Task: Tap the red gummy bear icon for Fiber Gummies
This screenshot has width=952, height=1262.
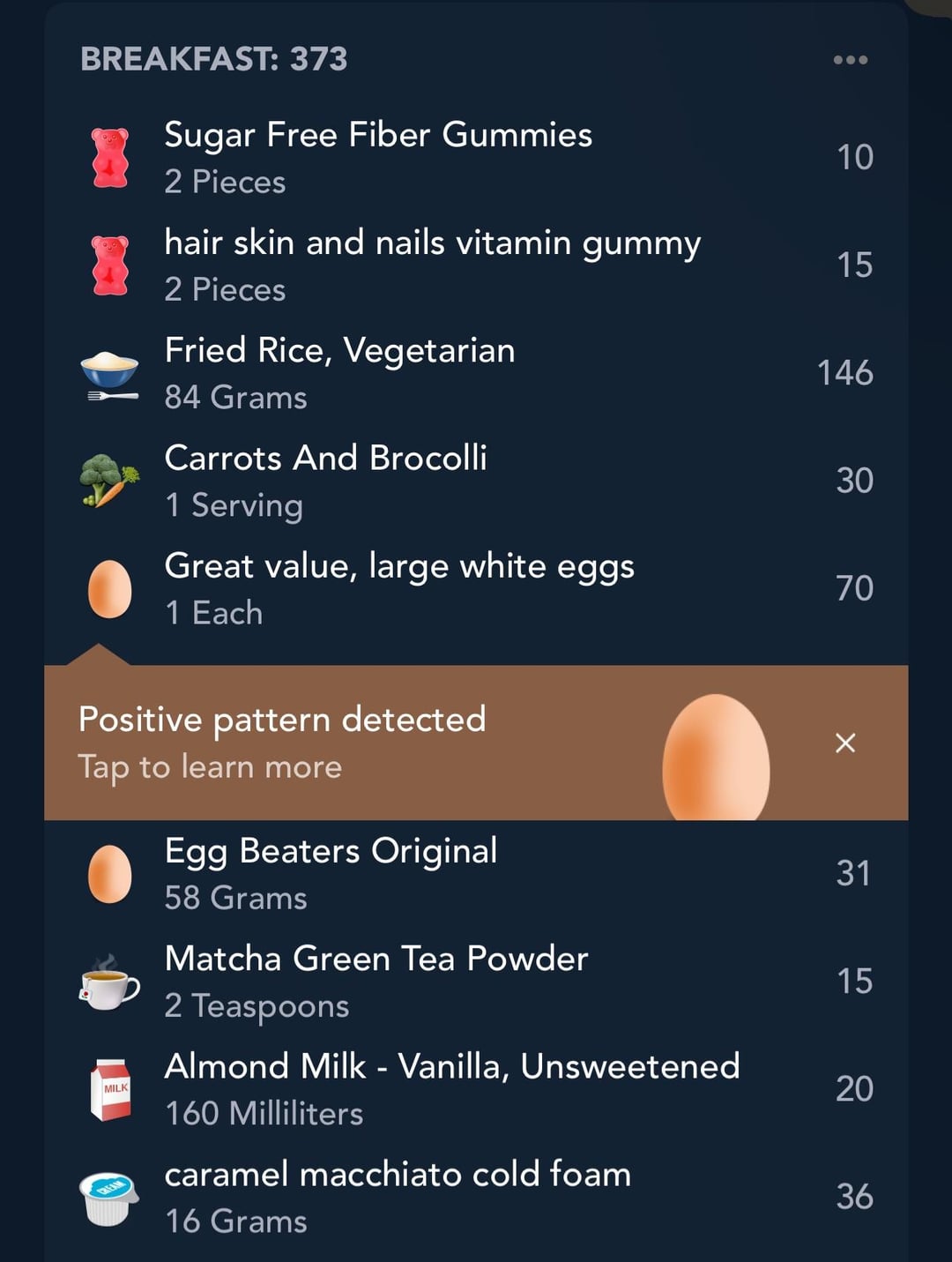Action: tap(110, 158)
